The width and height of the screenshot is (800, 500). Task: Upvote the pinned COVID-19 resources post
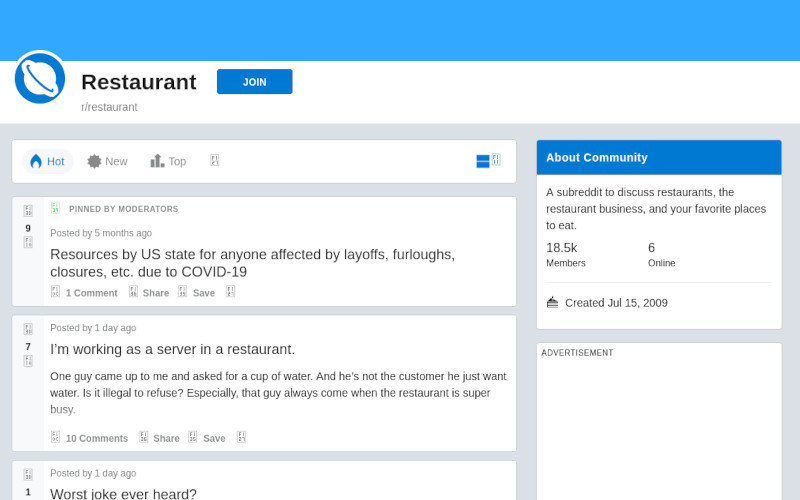pyautogui.click(x=28, y=211)
